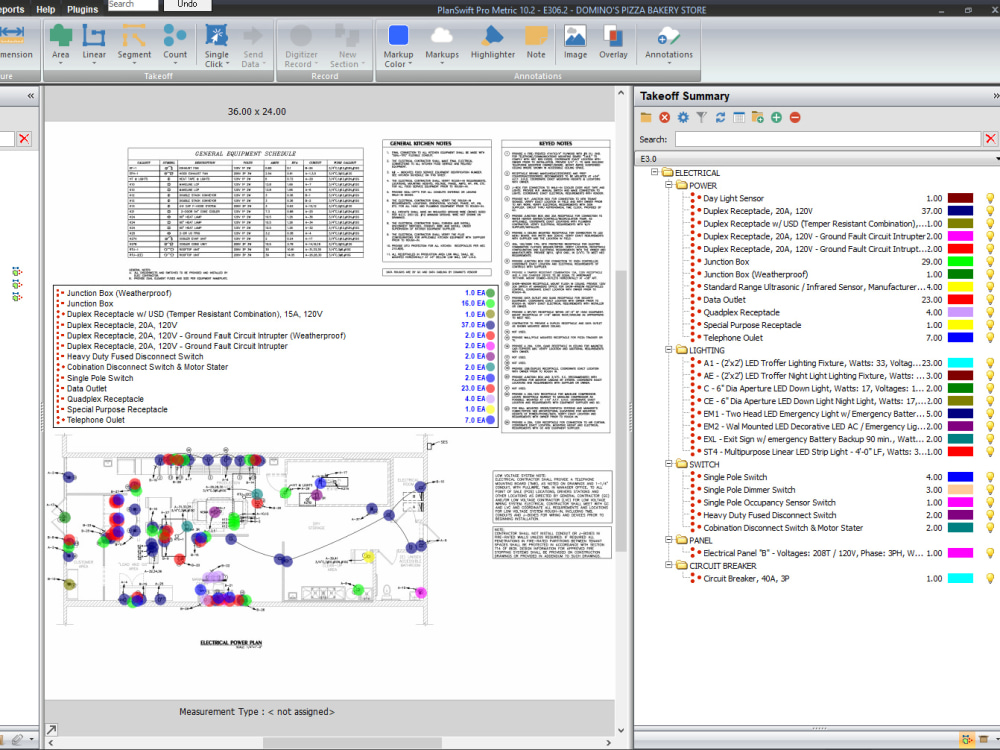Image resolution: width=1000 pixels, height=750 pixels.
Task: Open the Reports menu
Action: (x=11, y=9)
